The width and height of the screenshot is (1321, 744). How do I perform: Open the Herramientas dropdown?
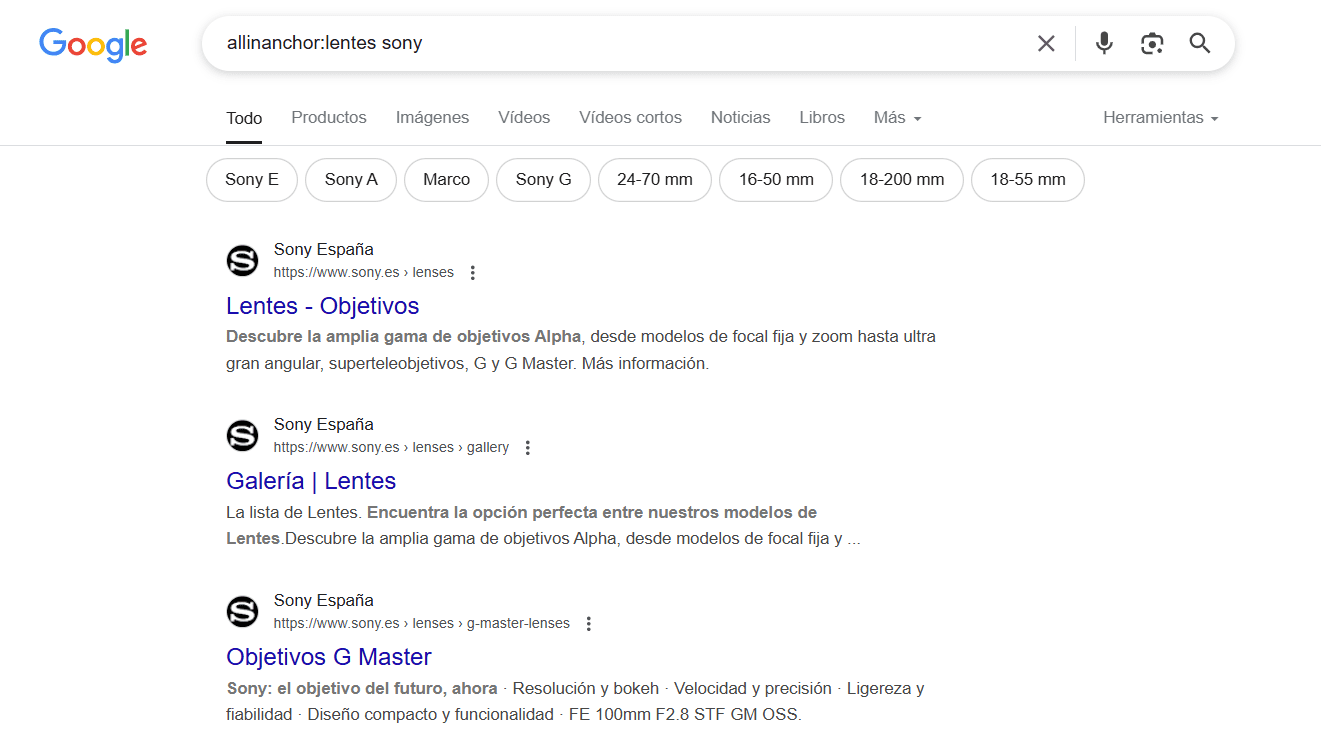[x=1160, y=117]
